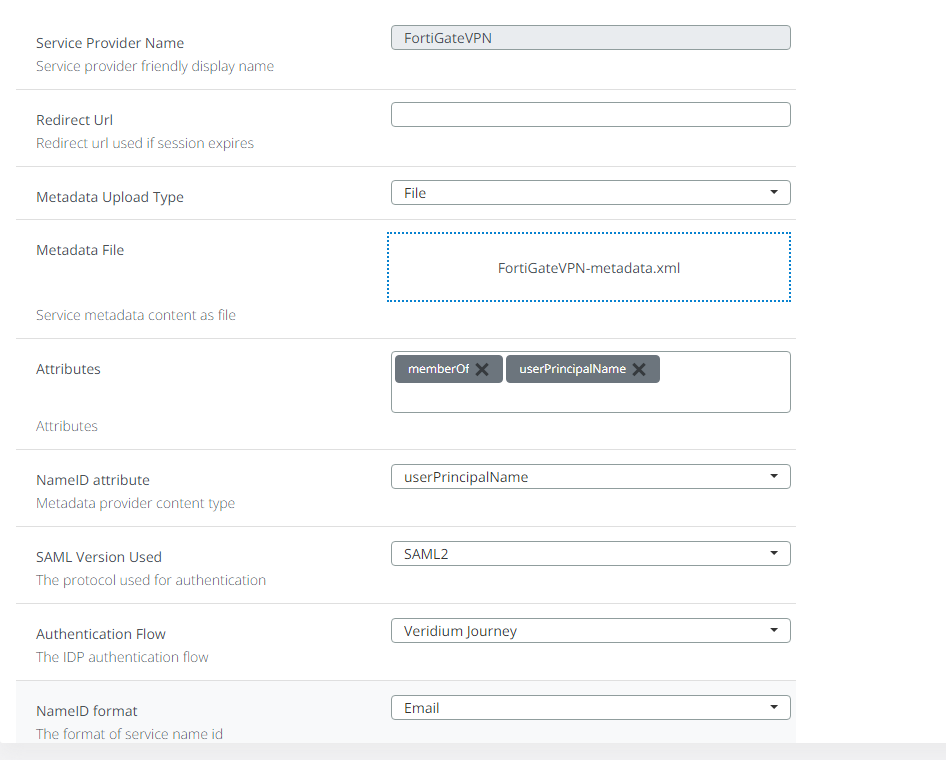Viewport: 946px width, 760px height.
Task: Click the FortiGateVPN-metadata.xml file name
Action: 589,268
